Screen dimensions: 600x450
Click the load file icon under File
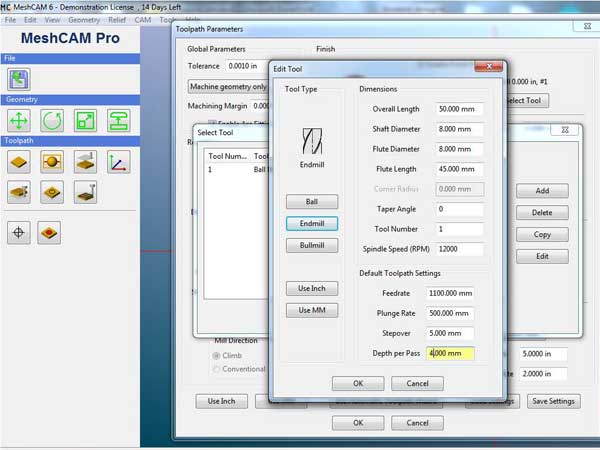[19, 80]
